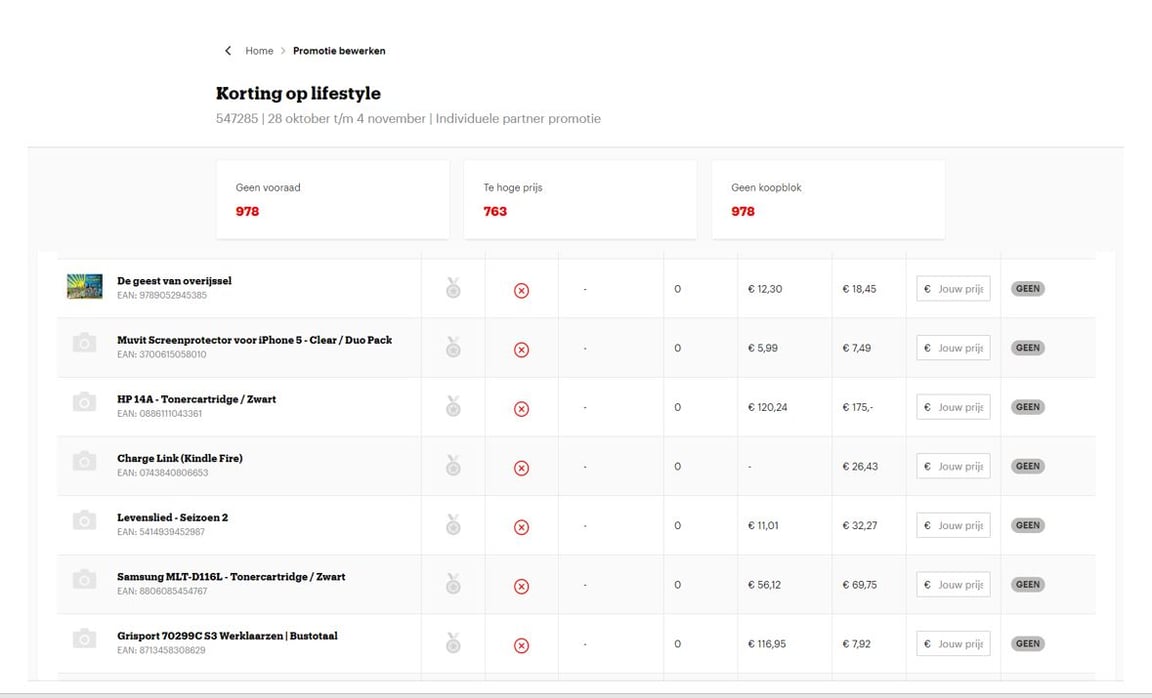1152x698 pixels.
Task: Open the Charge Link (Kindle Fire) product title
Action: [x=180, y=458]
